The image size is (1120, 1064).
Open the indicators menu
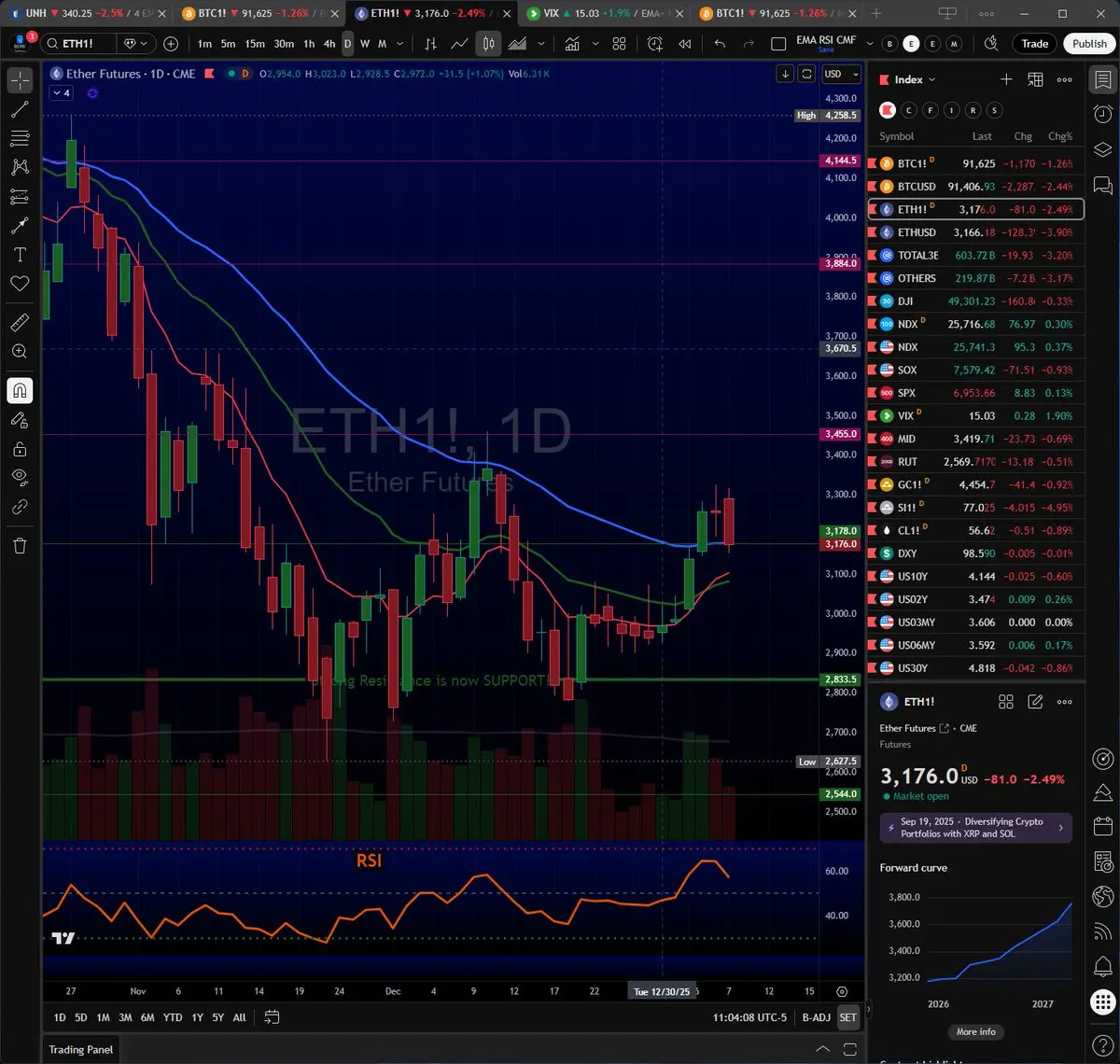pos(571,44)
